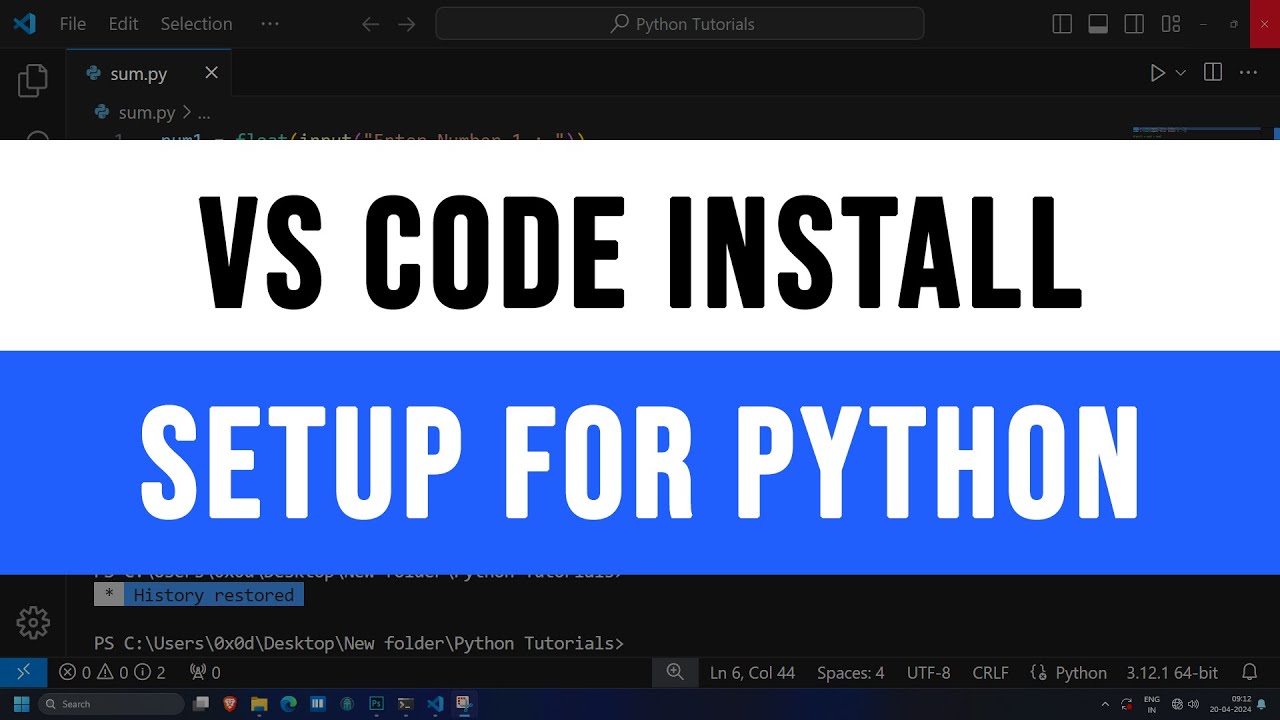Image resolution: width=1280 pixels, height=720 pixels.
Task: Open the Edit menu
Action: (123, 24)
